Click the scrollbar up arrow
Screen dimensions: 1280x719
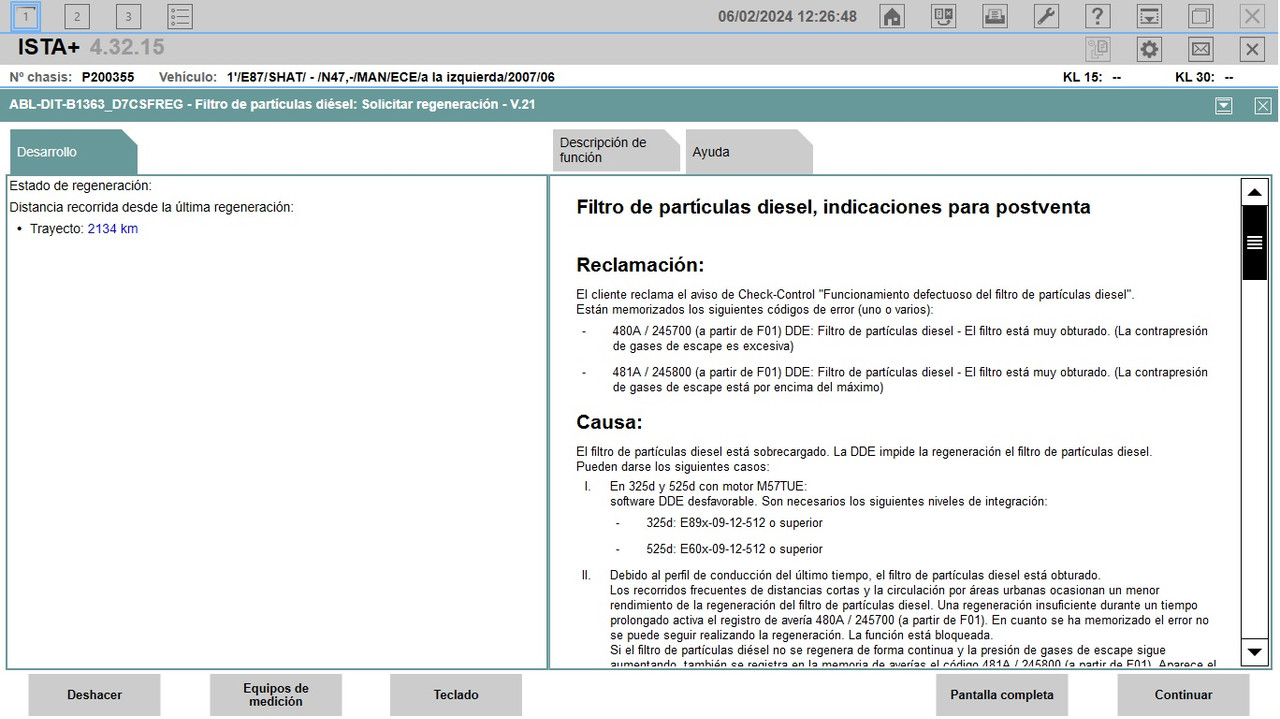1254,192
